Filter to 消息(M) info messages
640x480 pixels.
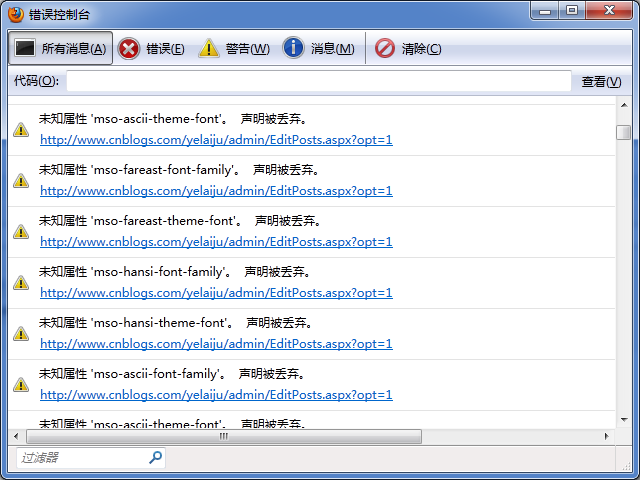318,49
